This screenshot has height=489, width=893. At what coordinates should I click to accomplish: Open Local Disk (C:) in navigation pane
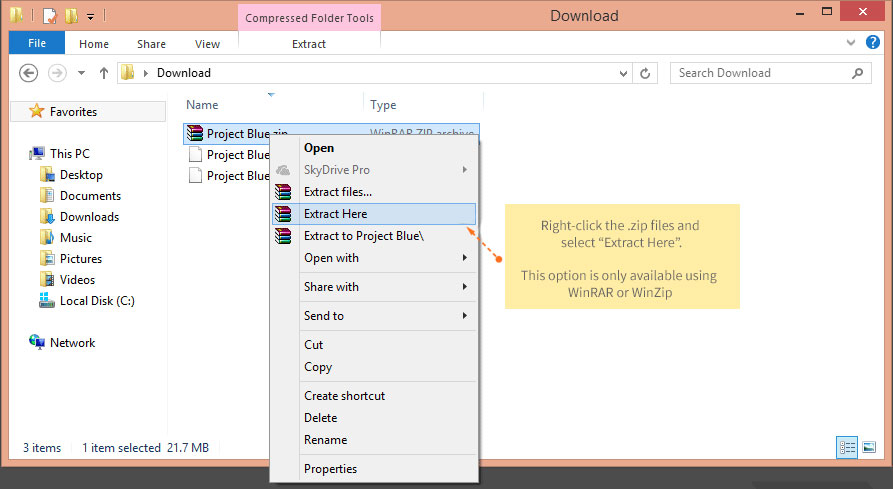click(97, 301)
